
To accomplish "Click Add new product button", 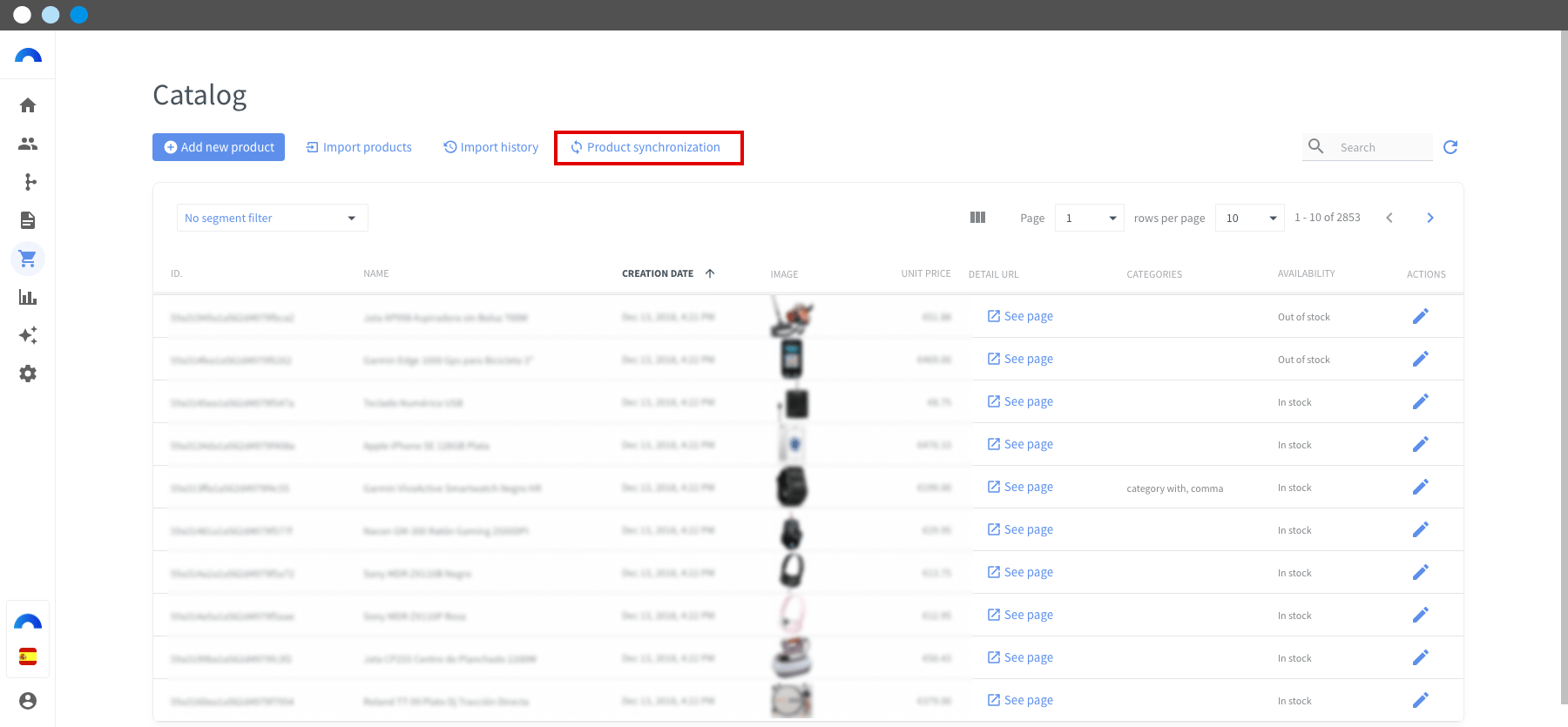I will (219, 147).
